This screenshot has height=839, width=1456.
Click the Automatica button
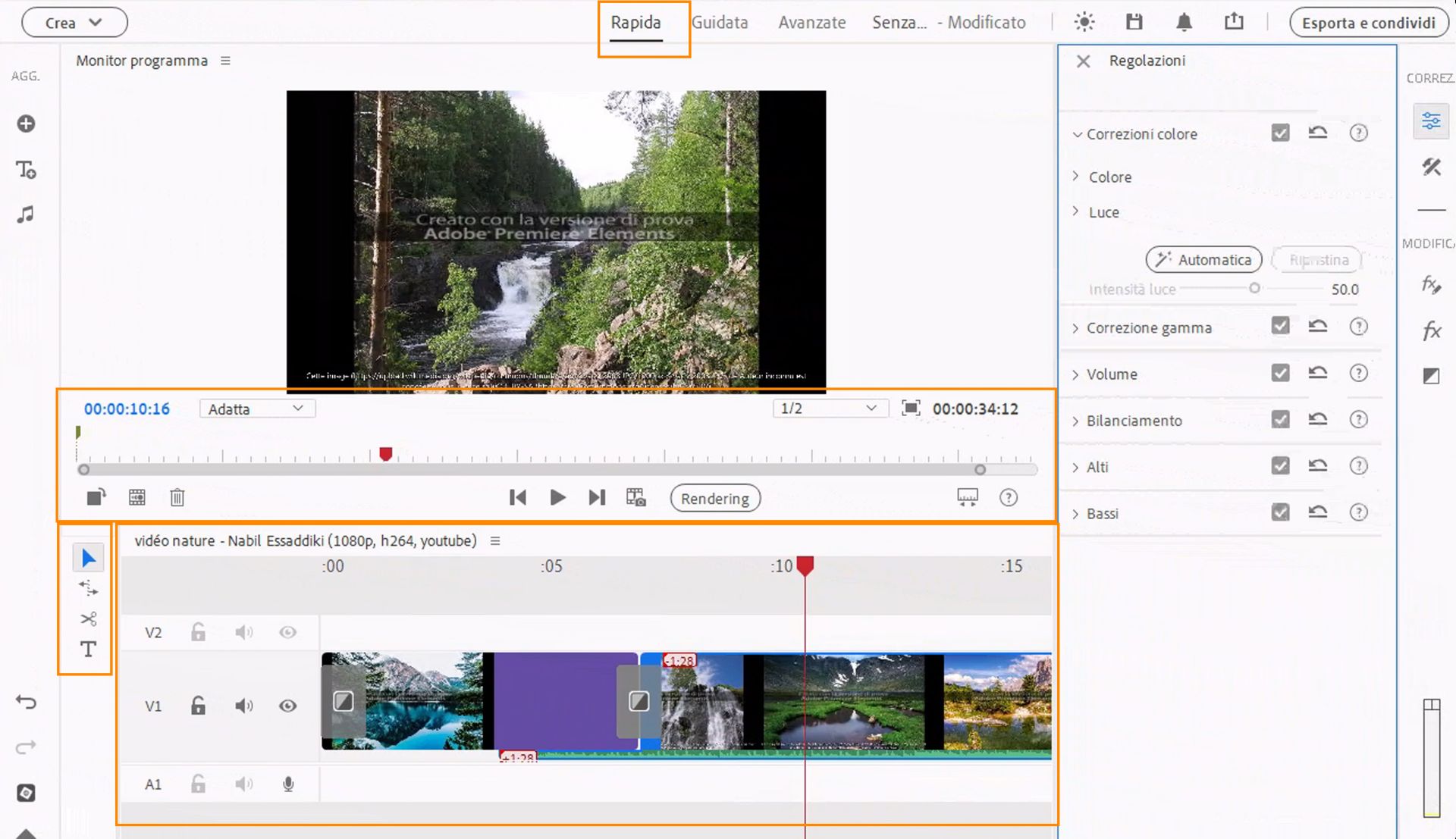1203,260
